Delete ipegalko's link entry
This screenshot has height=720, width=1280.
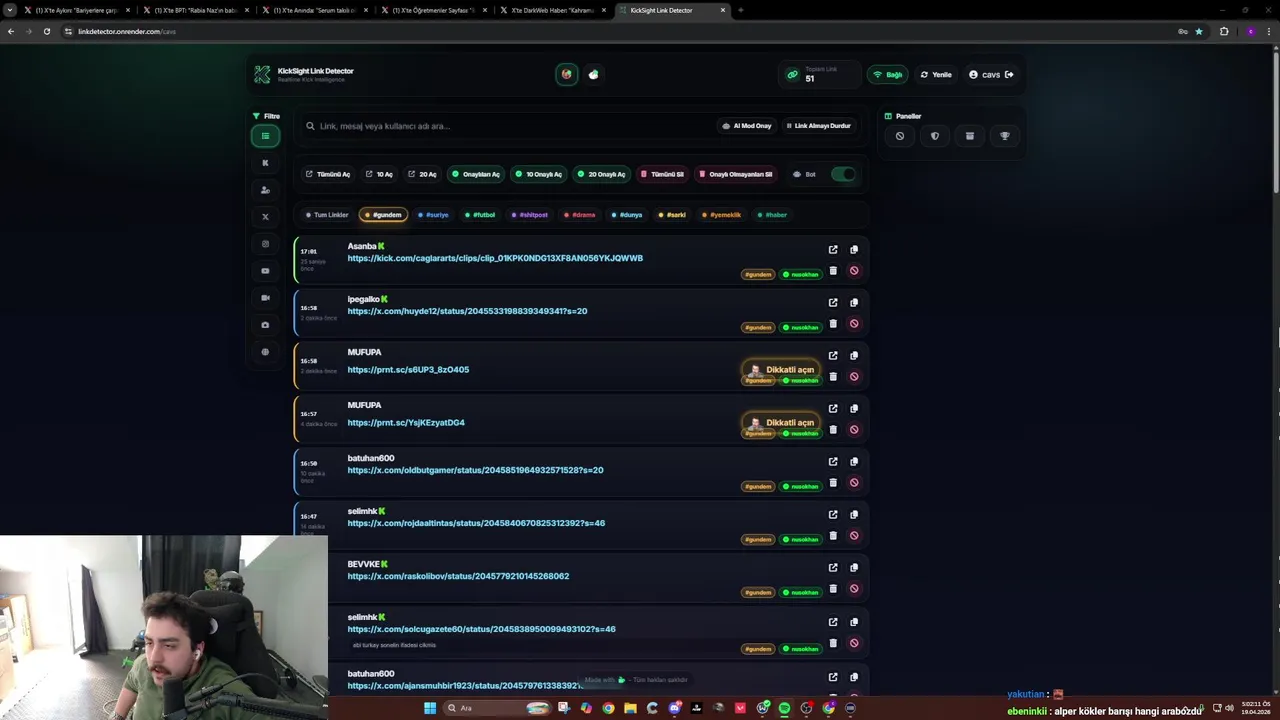pos(833,324)
